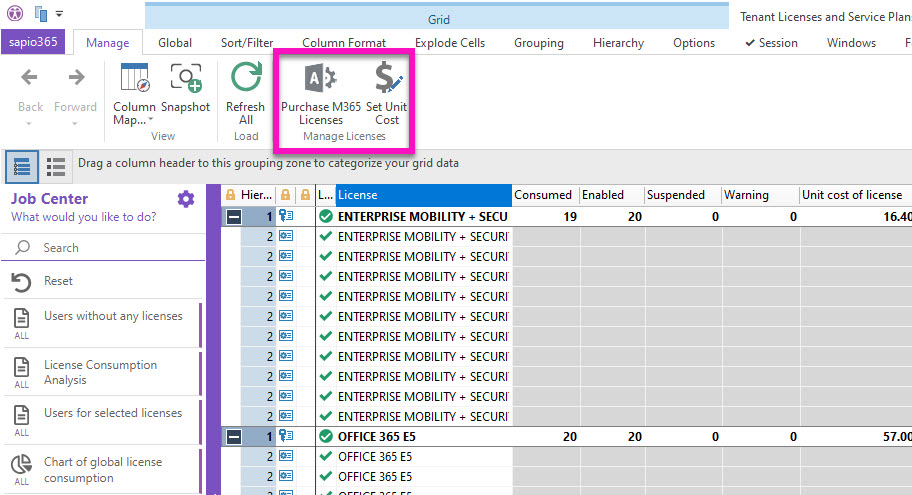Image resolution: width=912 pixels, height=495 pixels.
Task: Open the Sort/Filter ribbon tab
Action: (x=247, y=42)
